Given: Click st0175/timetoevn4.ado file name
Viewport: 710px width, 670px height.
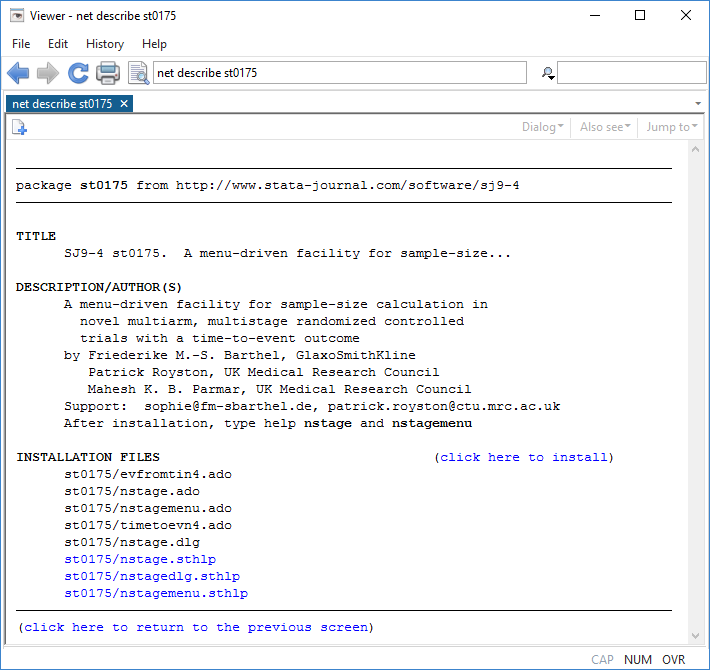Looking at the screenshot, I should coord(148,525).
